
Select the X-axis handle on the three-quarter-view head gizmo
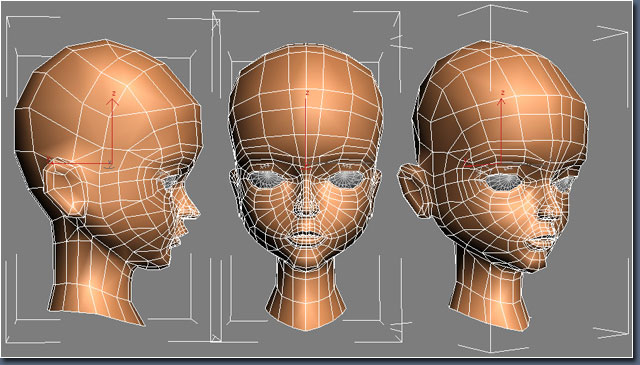pyautogui.click(x=466, y=163)
